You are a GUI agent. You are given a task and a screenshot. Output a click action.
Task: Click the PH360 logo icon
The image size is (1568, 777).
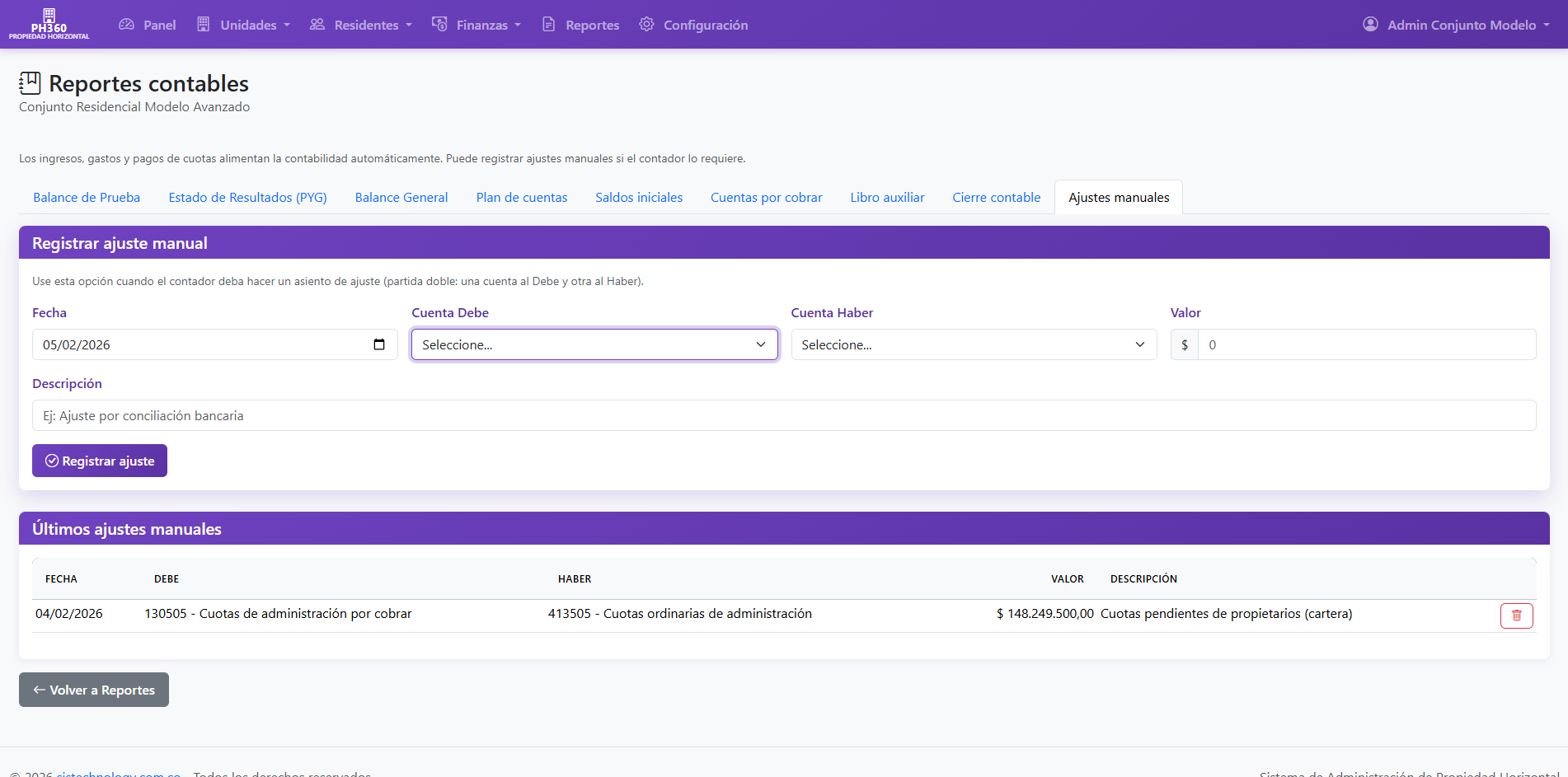coord(49,16)
